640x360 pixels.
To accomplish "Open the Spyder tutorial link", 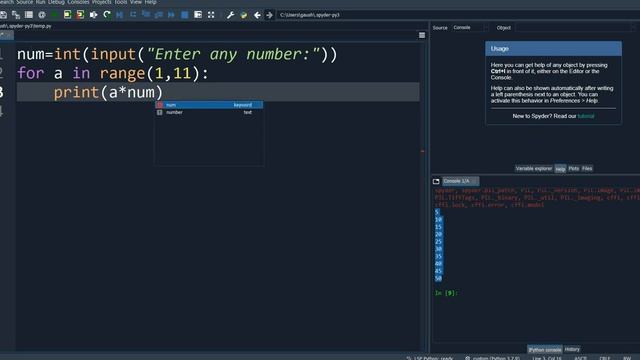I will 586,116.
